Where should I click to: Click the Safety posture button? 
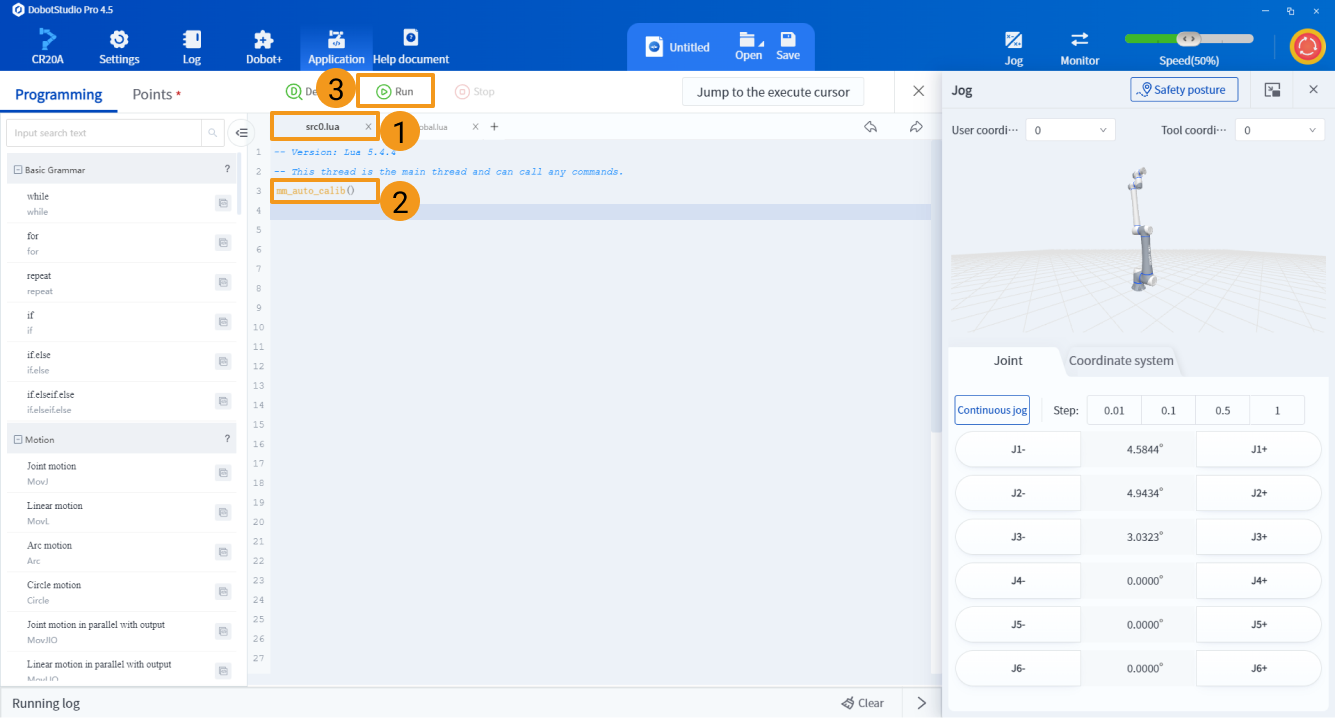[x=1184, y=90]
